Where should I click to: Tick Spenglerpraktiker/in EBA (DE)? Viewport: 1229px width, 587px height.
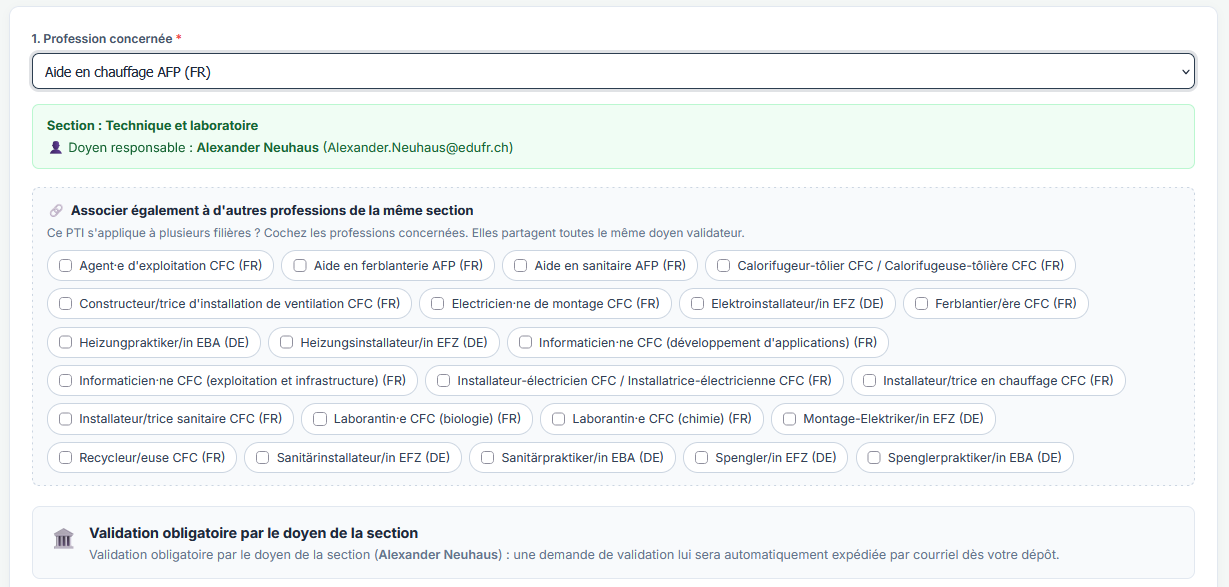(875, 458)
